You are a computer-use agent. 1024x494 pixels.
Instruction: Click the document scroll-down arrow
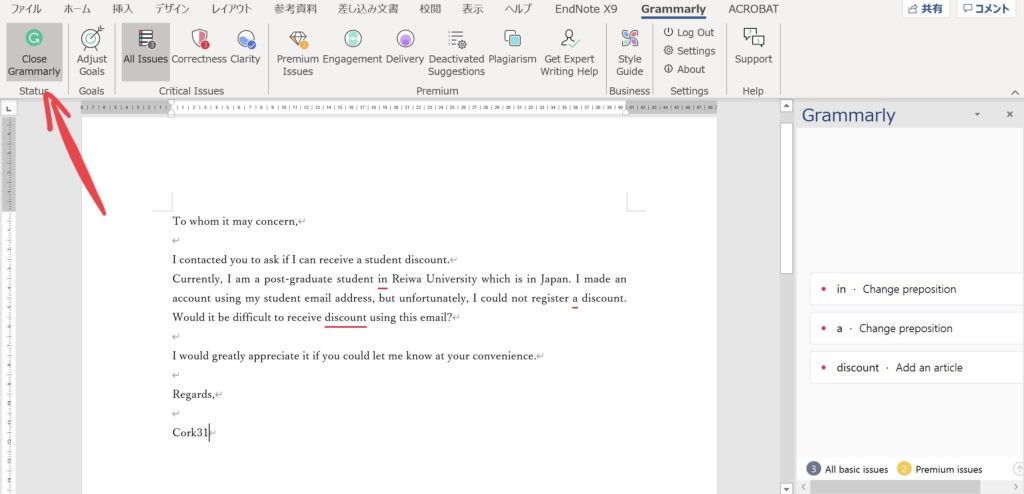click(787, 488)
